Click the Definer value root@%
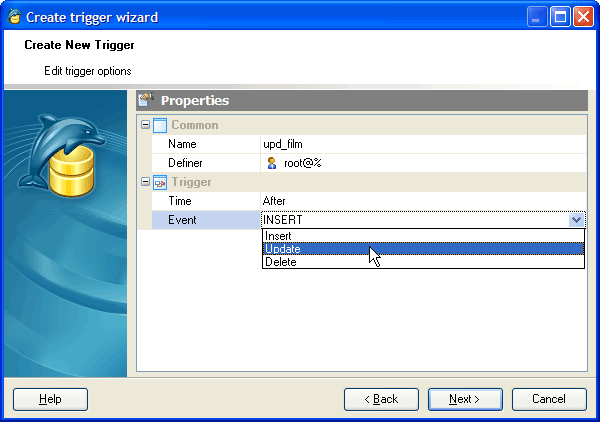Viewport: 600px width, 422px height. click(302, 163)
